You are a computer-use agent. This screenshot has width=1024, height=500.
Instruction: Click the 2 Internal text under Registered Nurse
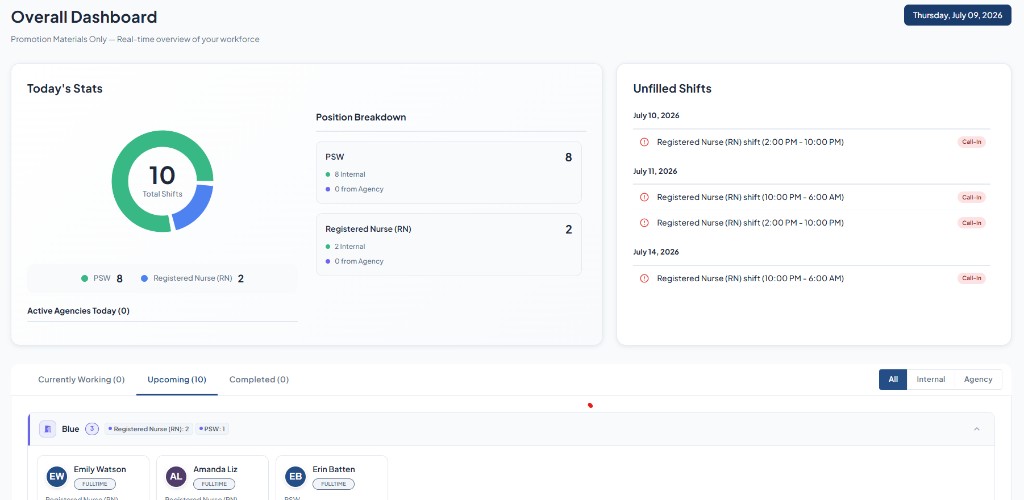point(349,247)
